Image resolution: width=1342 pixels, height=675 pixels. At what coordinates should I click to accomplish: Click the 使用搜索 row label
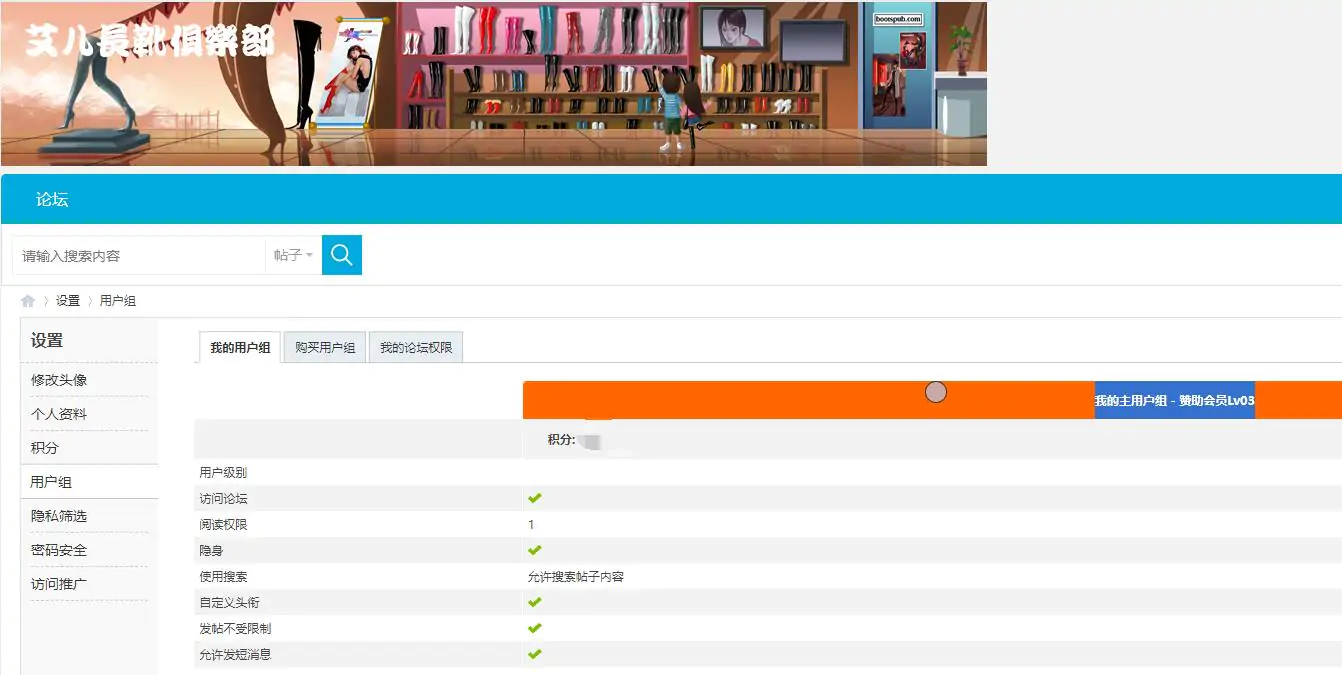(223, 577)
